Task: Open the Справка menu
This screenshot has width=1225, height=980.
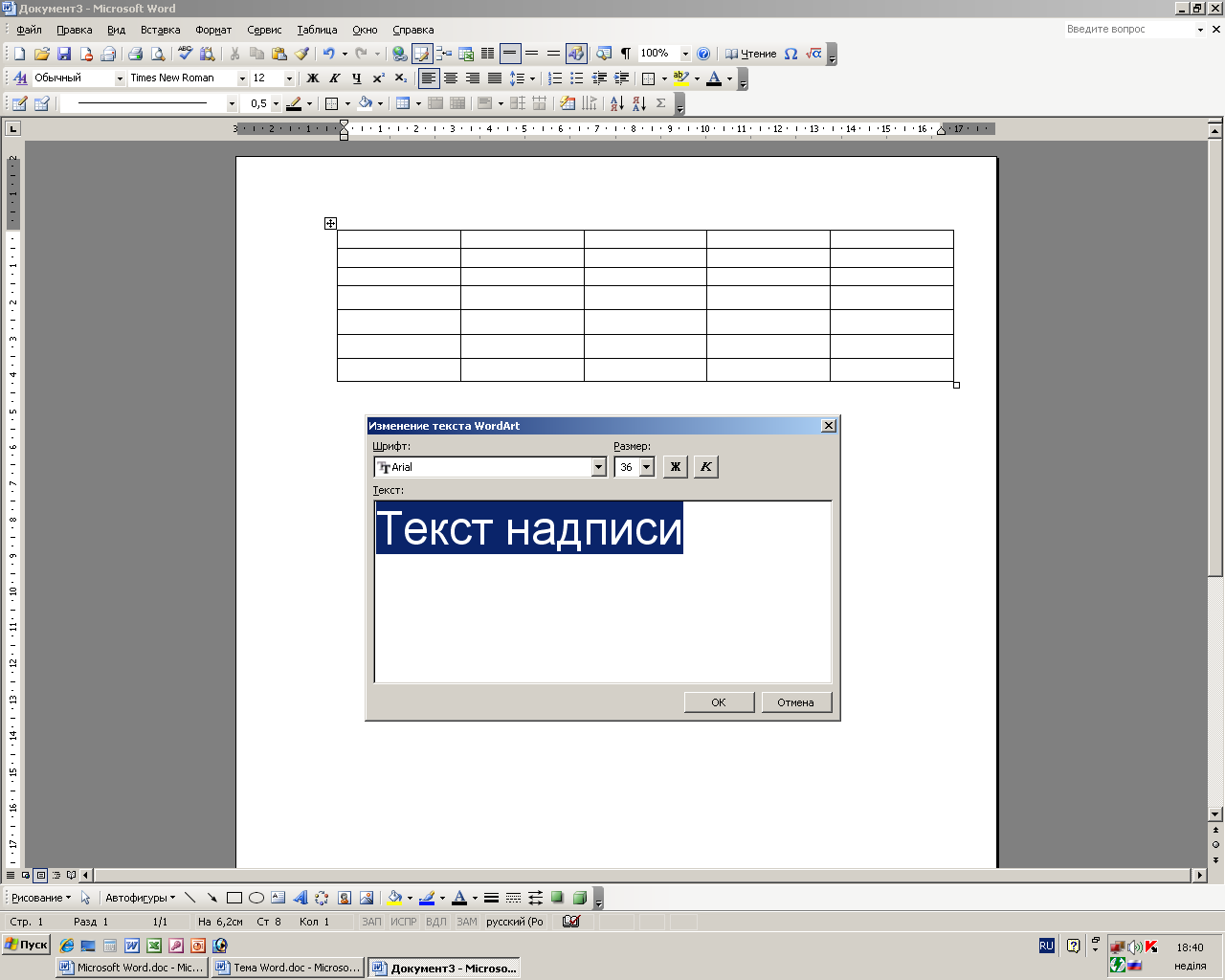Action: click(x=412, y=30)
